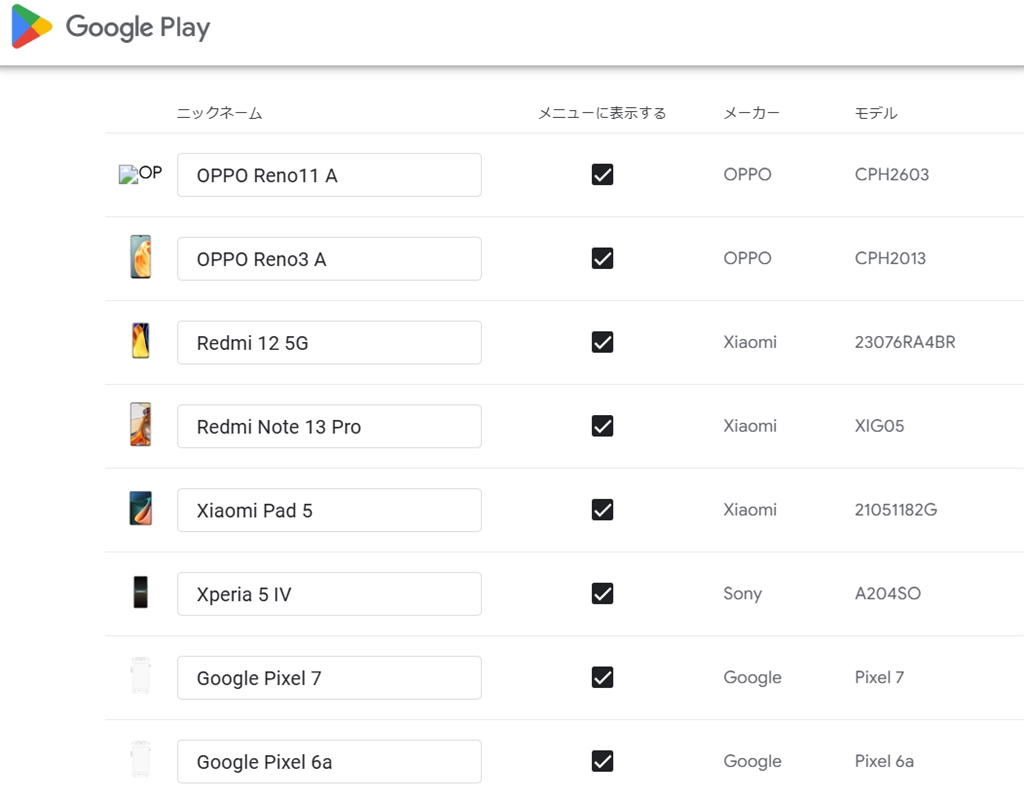Click the OPPO Reno3 A device thumbnail
1024x800 pixels.
141,258
